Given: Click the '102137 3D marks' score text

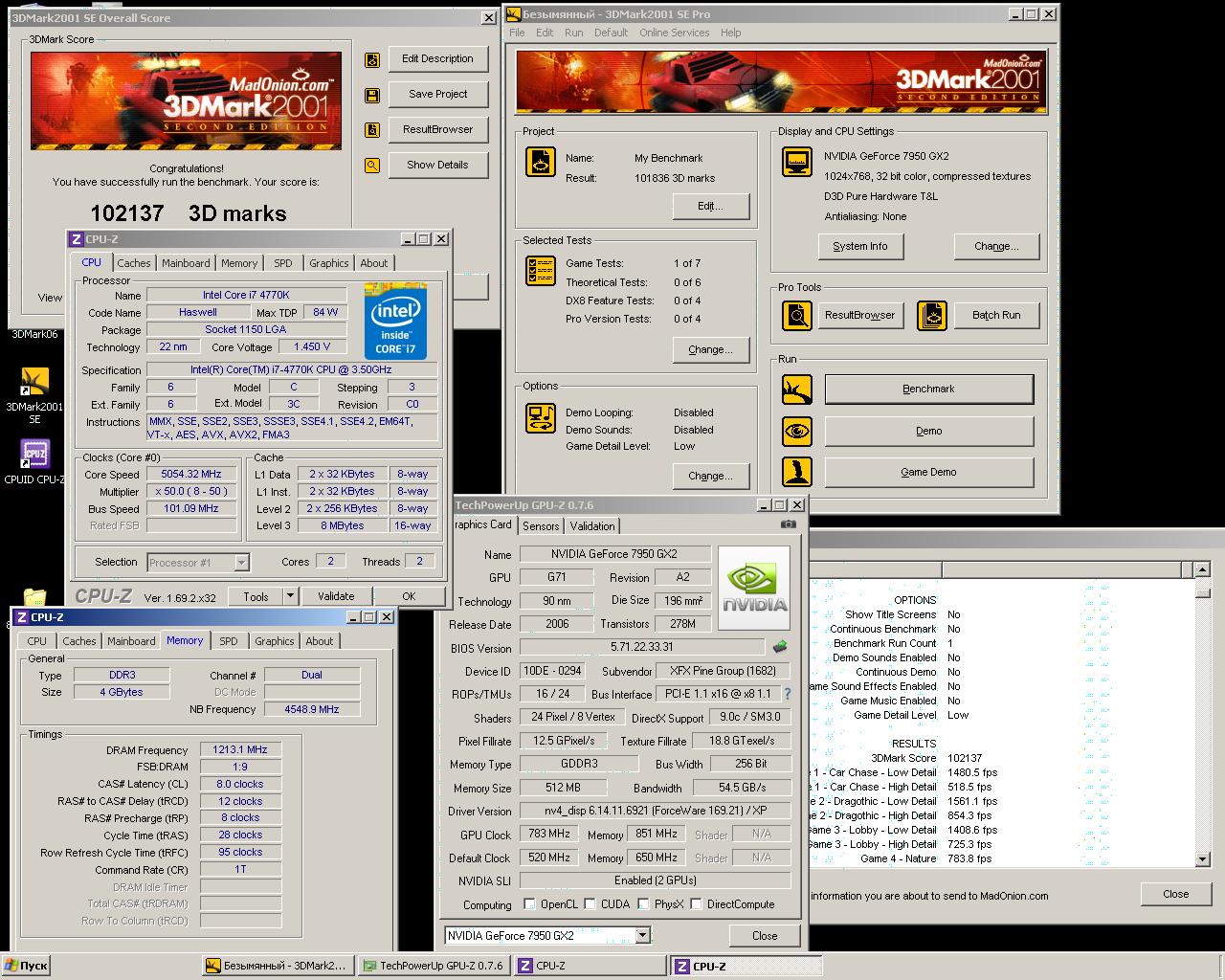Looking at the screenshot, I should pyautogui.click(x=189, y=213).
